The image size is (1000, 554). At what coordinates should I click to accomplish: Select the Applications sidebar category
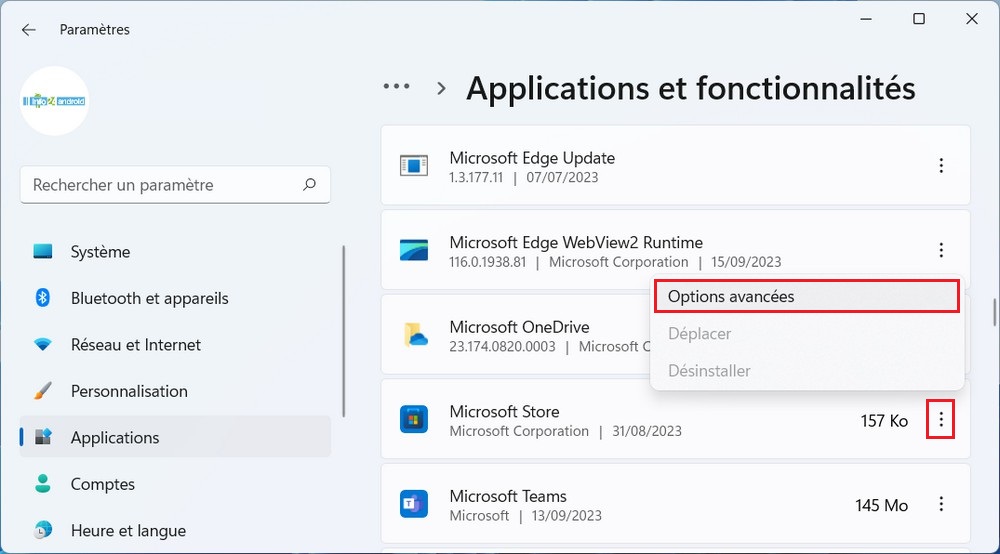click(175, 437)
